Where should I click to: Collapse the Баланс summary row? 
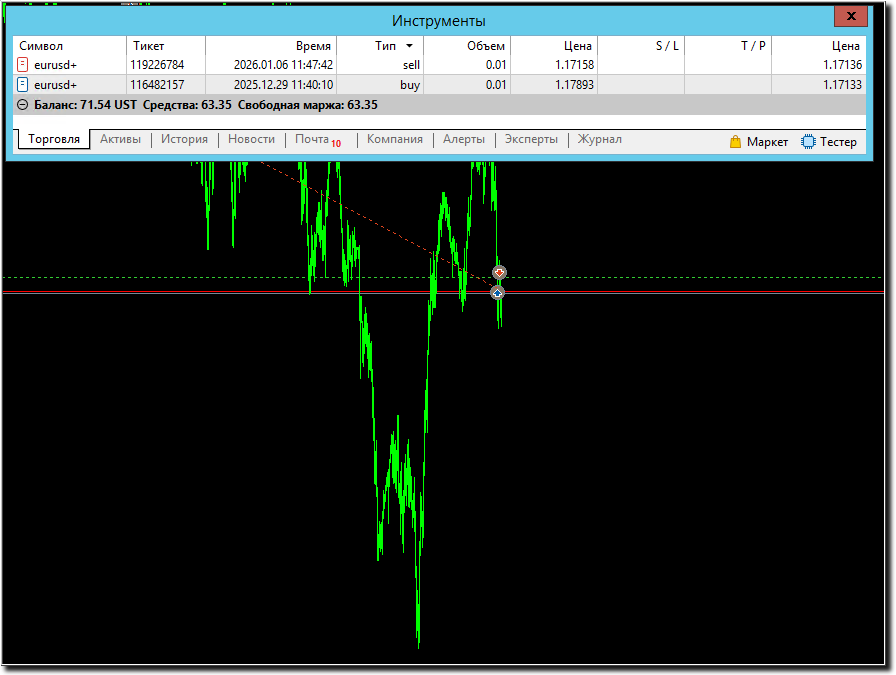coord(23,105)
